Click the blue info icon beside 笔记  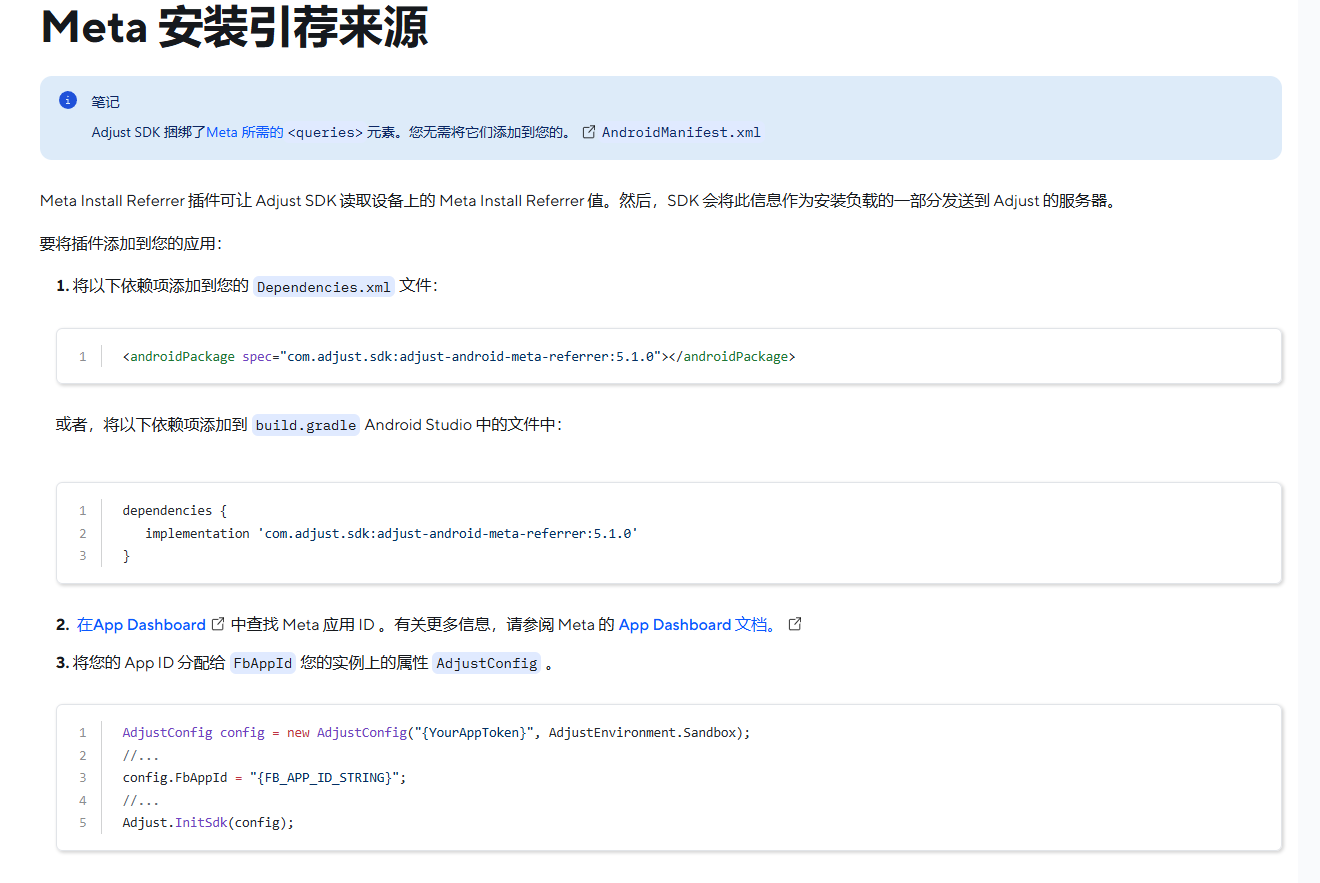coord(68,100)
